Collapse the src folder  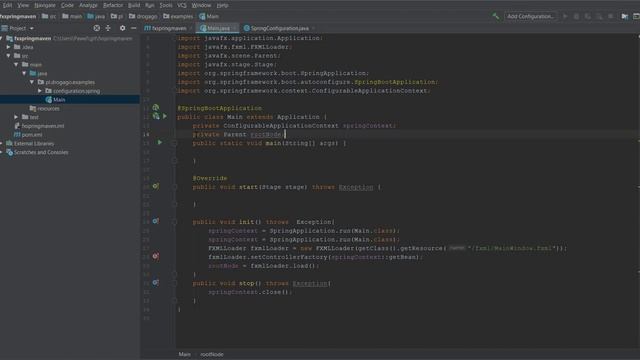click(9, 56)
